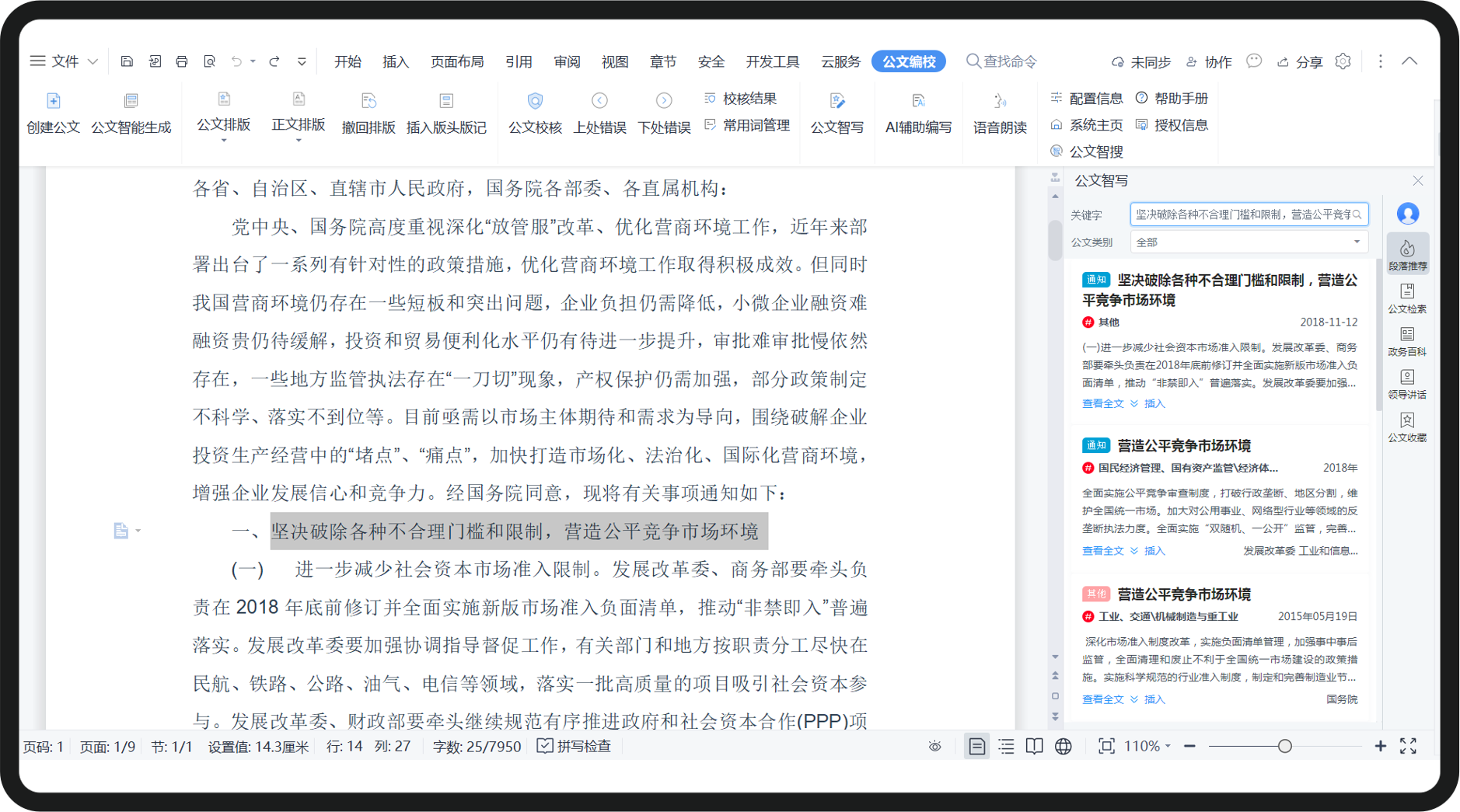
Task: Switch to 页面布局 tab
Action: (457, 61)
